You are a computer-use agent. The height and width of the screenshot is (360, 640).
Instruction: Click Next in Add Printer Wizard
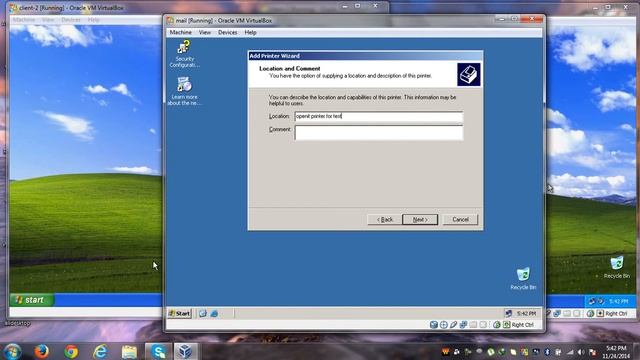click(420, 220)
